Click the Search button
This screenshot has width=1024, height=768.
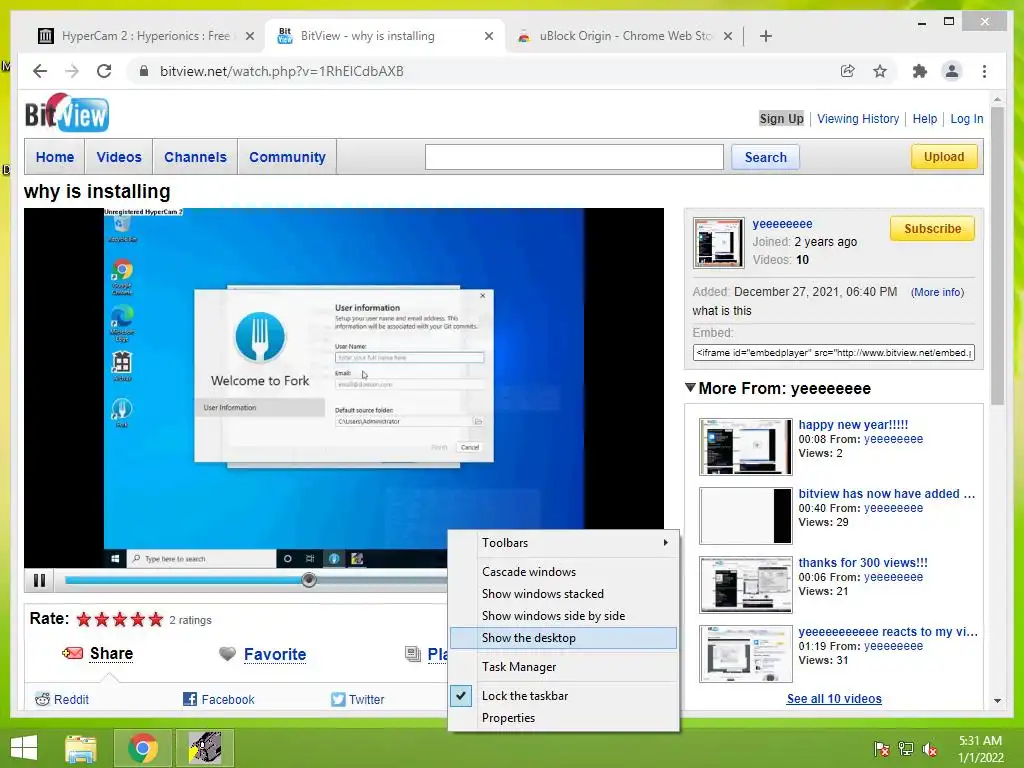765,157
